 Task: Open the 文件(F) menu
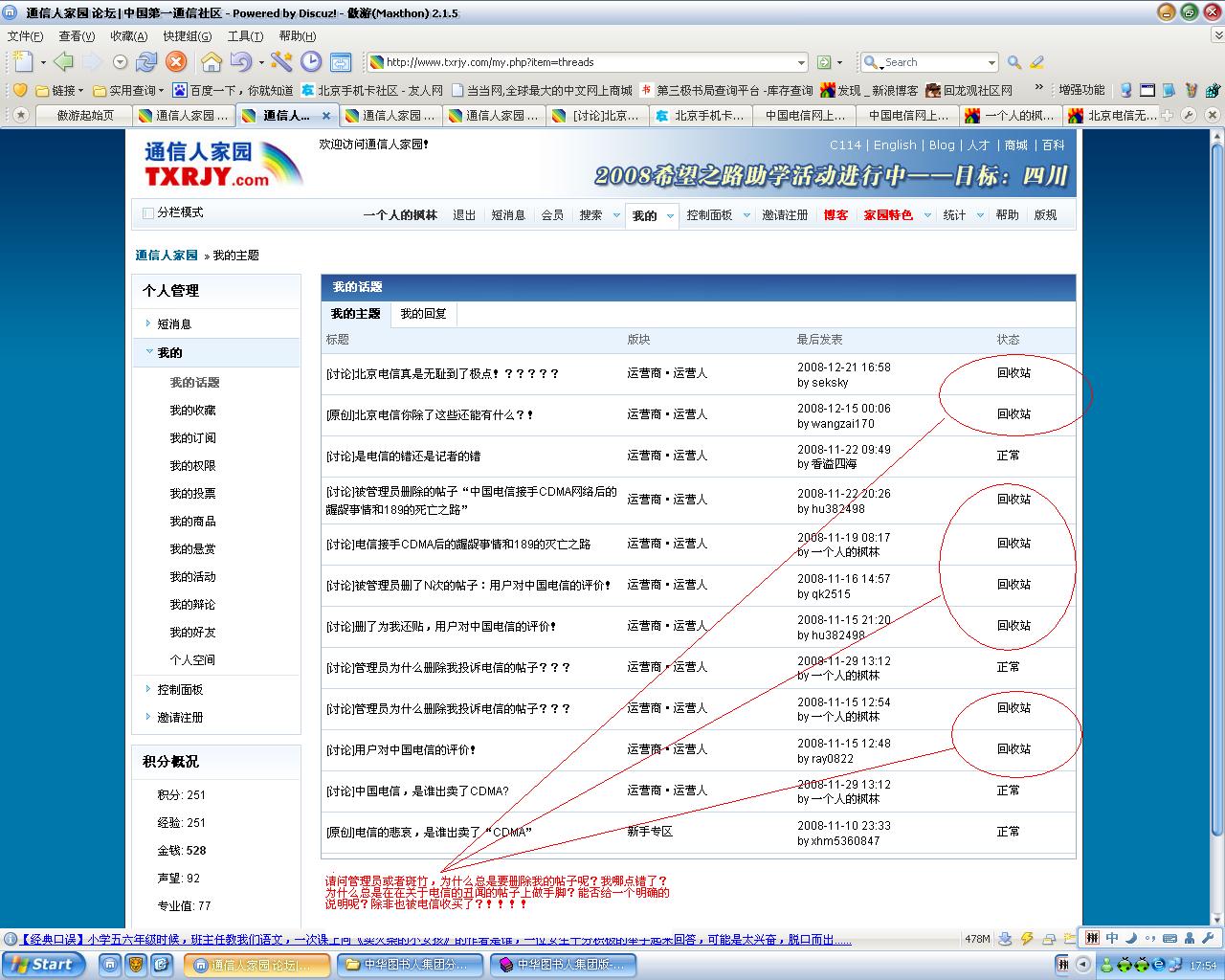coord(25,36)
